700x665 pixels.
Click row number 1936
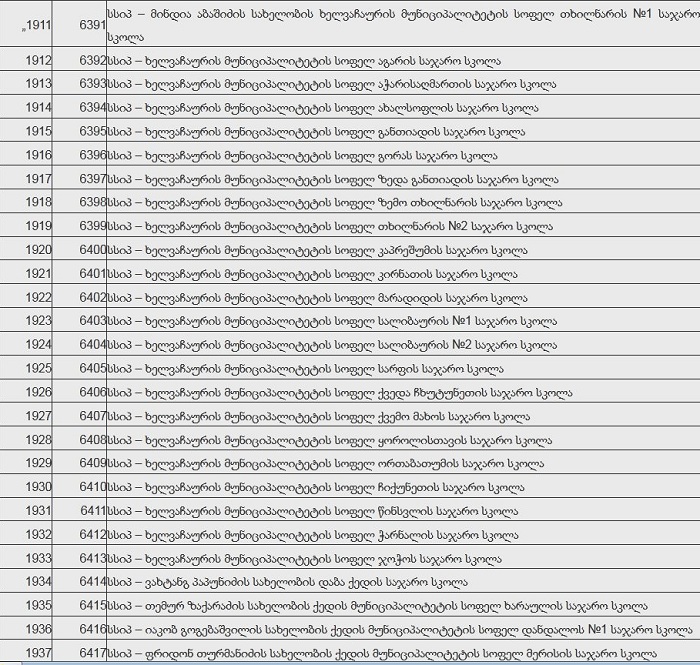(38, 629)
